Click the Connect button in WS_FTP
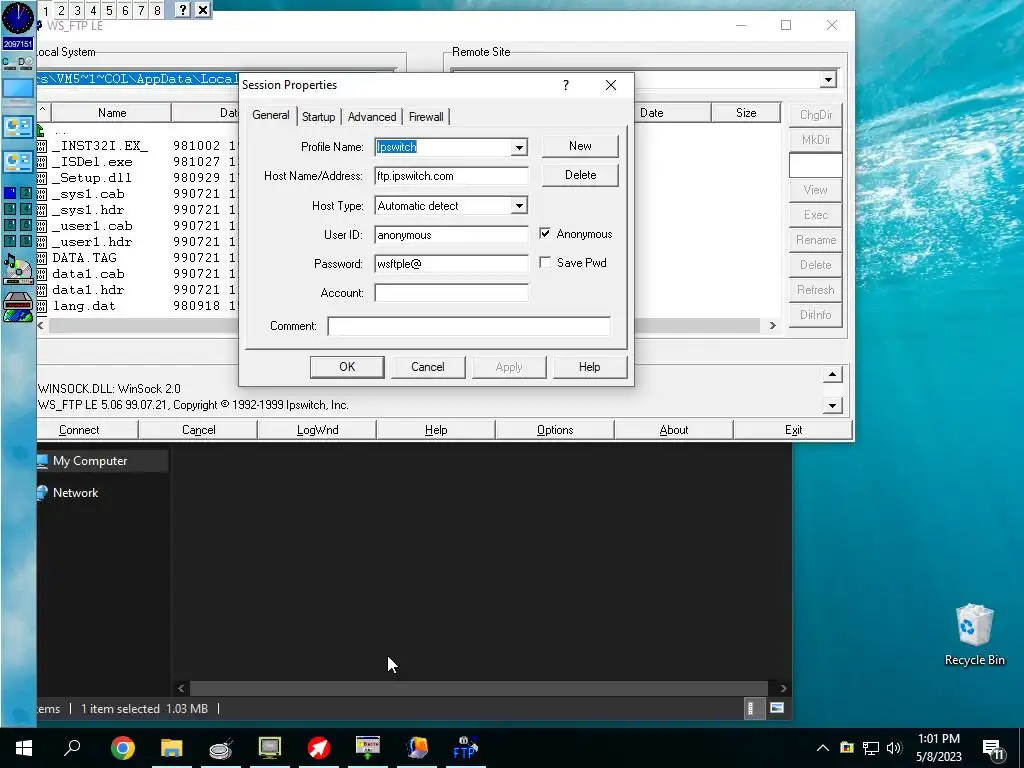The image size is (1024, 768). tap(79, 430)
